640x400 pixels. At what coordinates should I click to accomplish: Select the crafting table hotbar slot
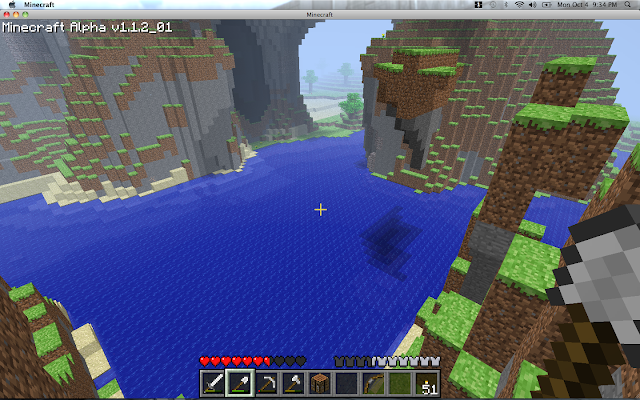click(320, 383)
